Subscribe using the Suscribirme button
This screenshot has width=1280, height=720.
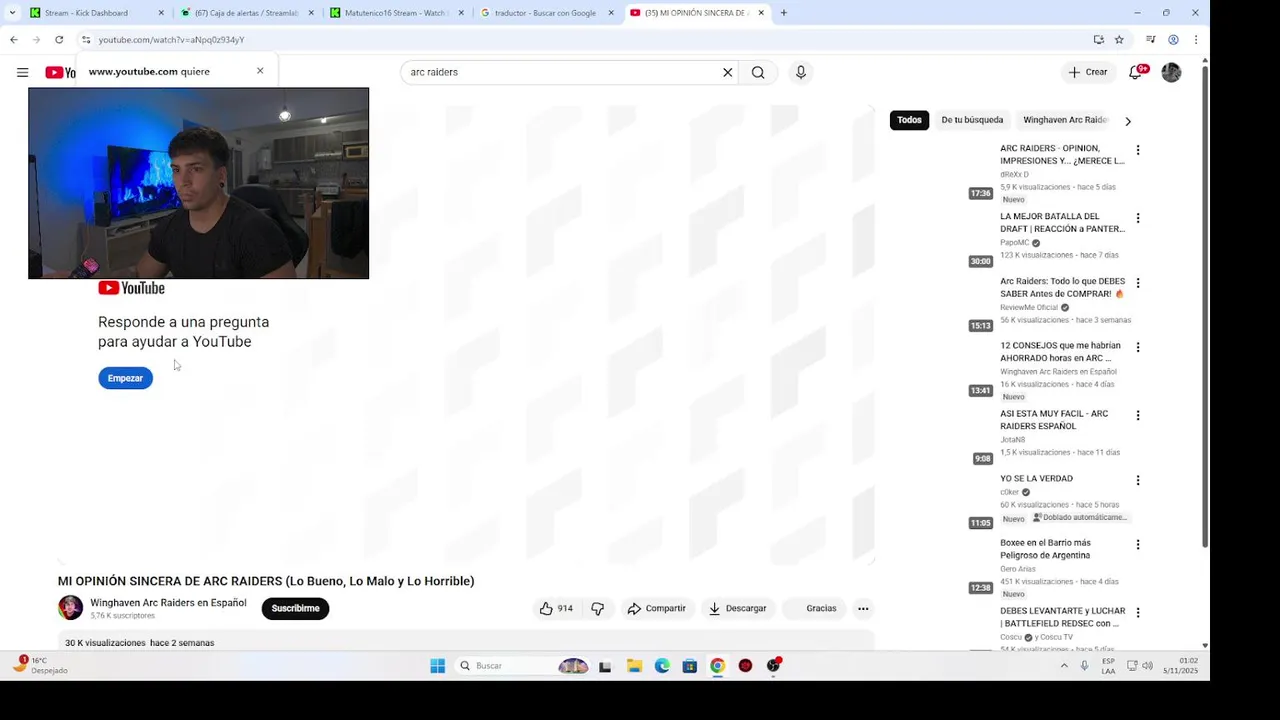pyautogui.click(x=295, y=608)
